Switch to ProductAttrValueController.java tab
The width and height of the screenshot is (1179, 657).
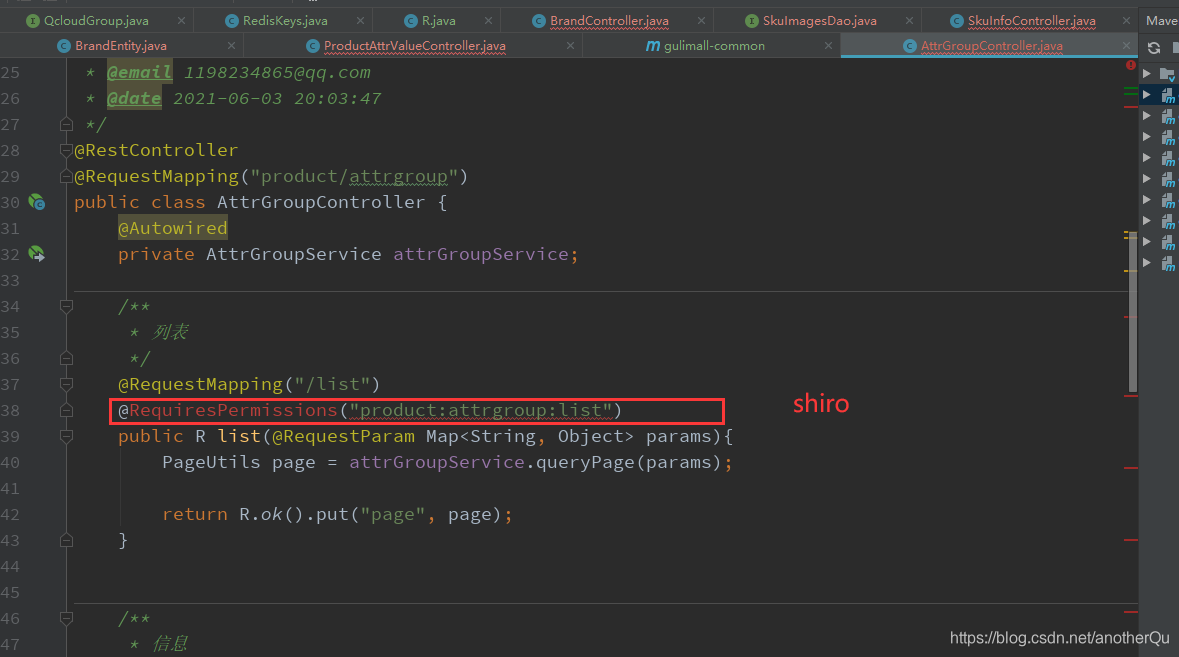coord(414,46)
